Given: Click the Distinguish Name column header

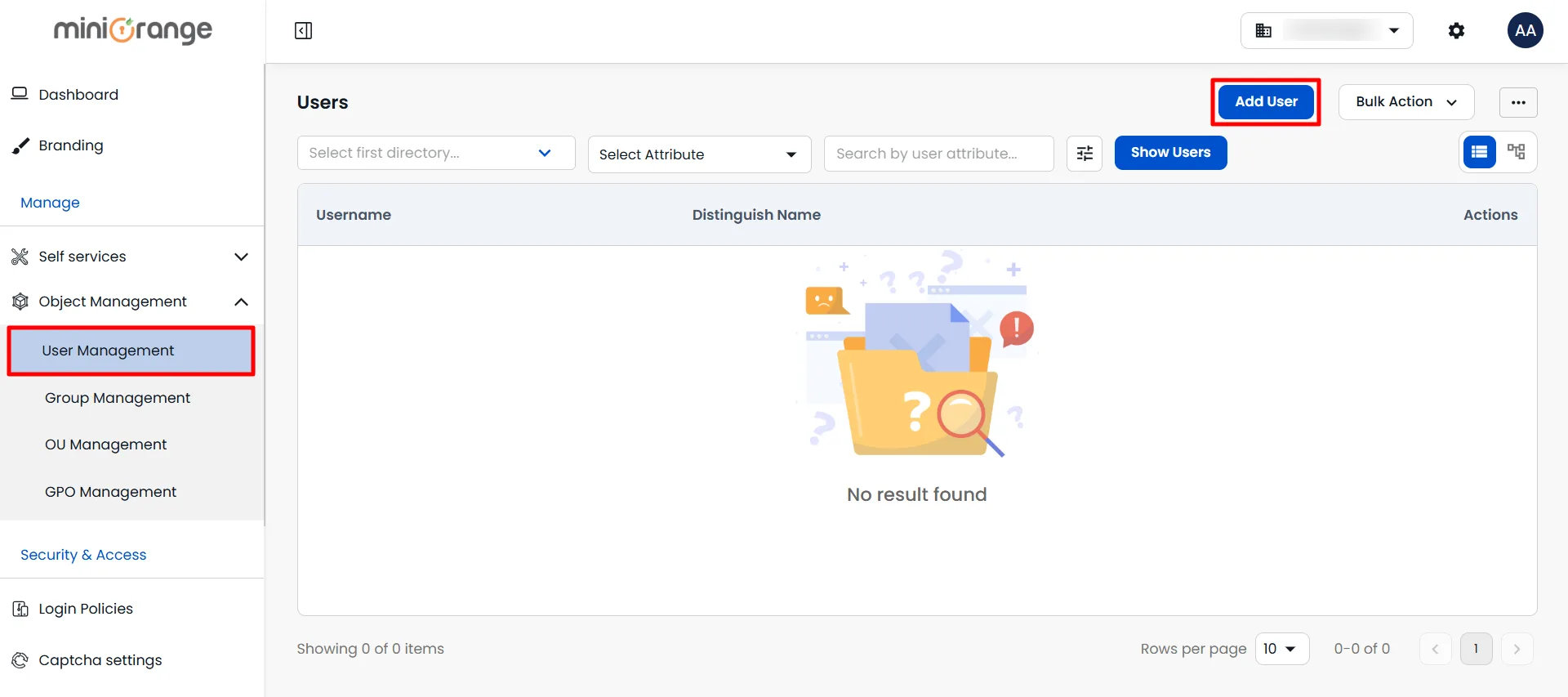Looking at the screenshot, I should [756, 215].
